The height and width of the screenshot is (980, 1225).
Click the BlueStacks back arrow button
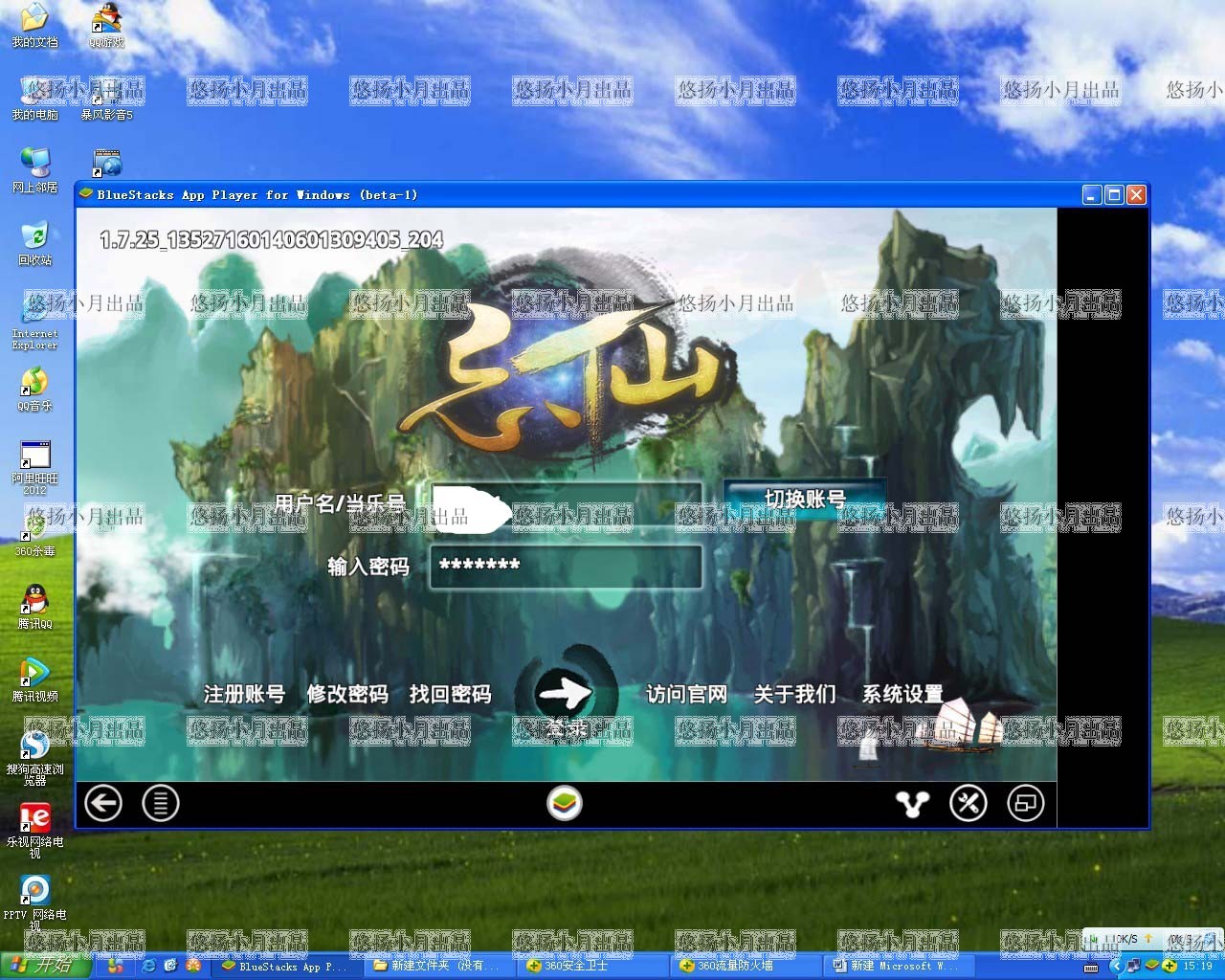click(103, 803)
